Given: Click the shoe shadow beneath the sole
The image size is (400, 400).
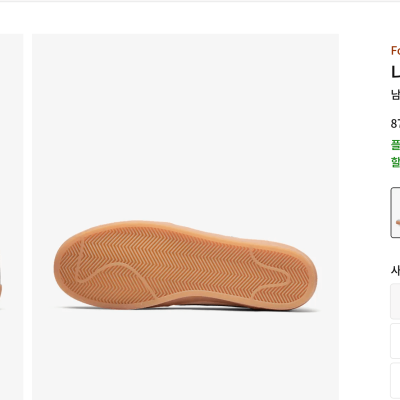Looking at the screenshot, I should point(187,309).
